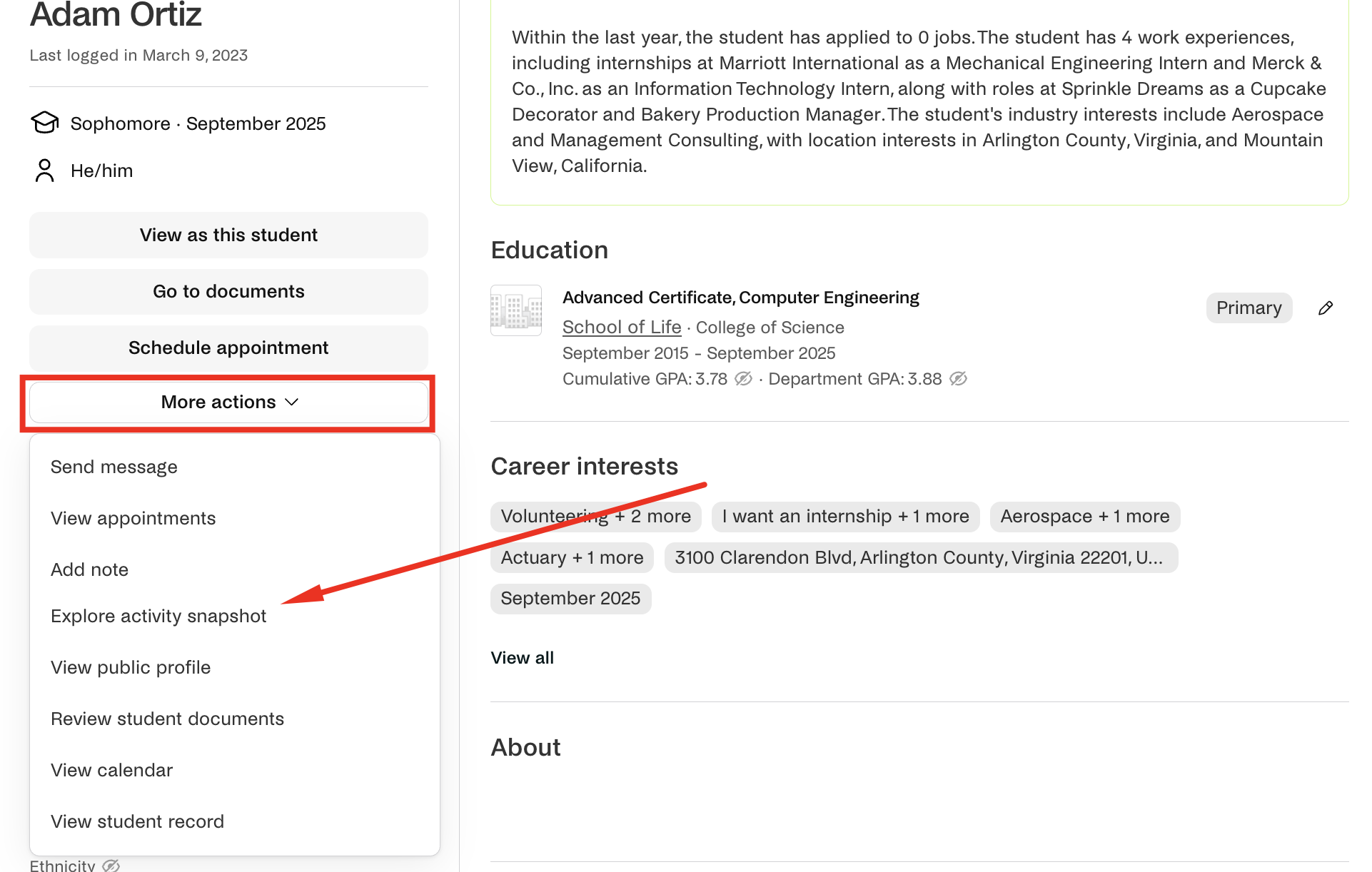Click the School of Life building logo

point(516,310)
